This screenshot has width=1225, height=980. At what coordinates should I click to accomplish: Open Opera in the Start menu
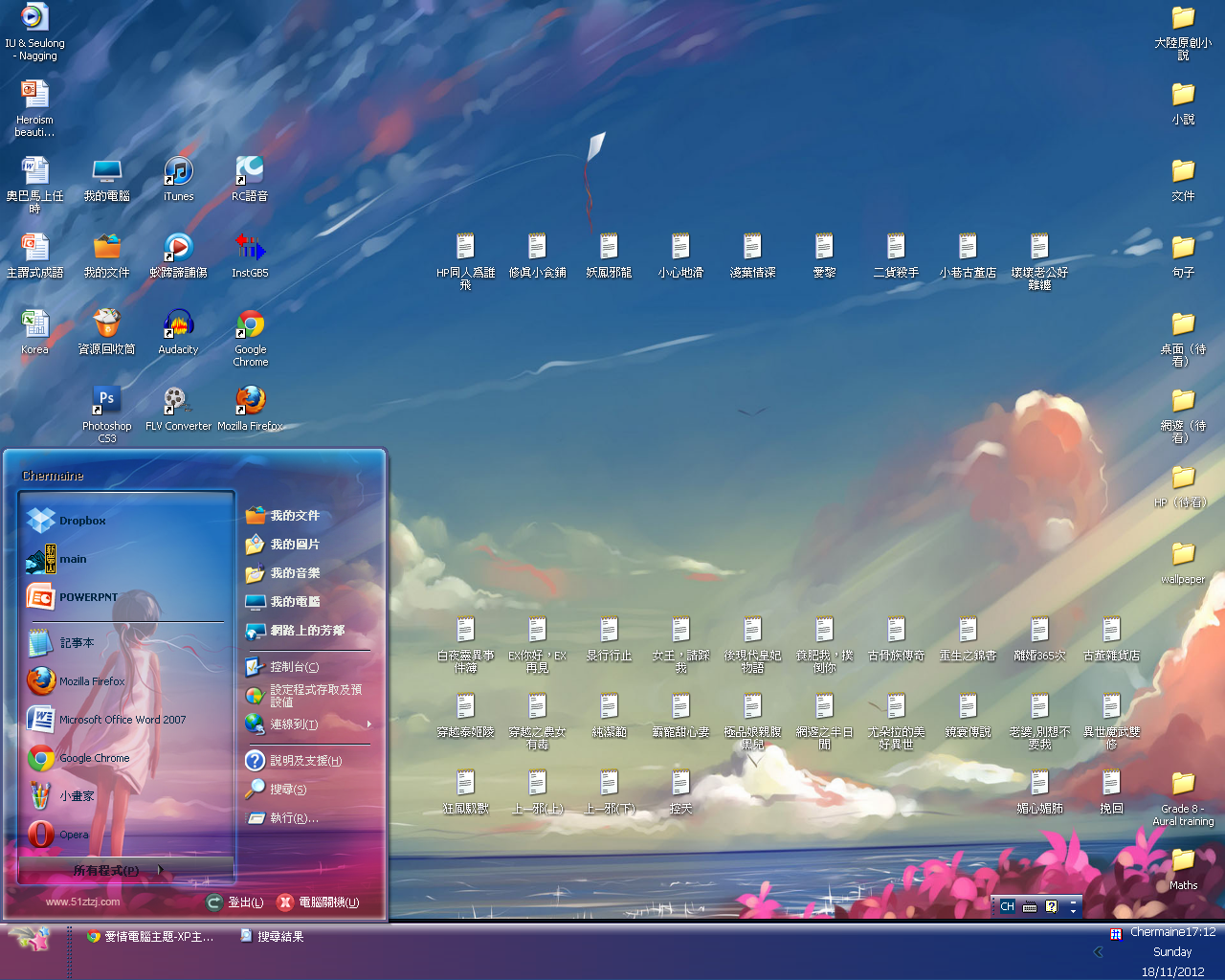pyautogui.click(x=59, y=835)
